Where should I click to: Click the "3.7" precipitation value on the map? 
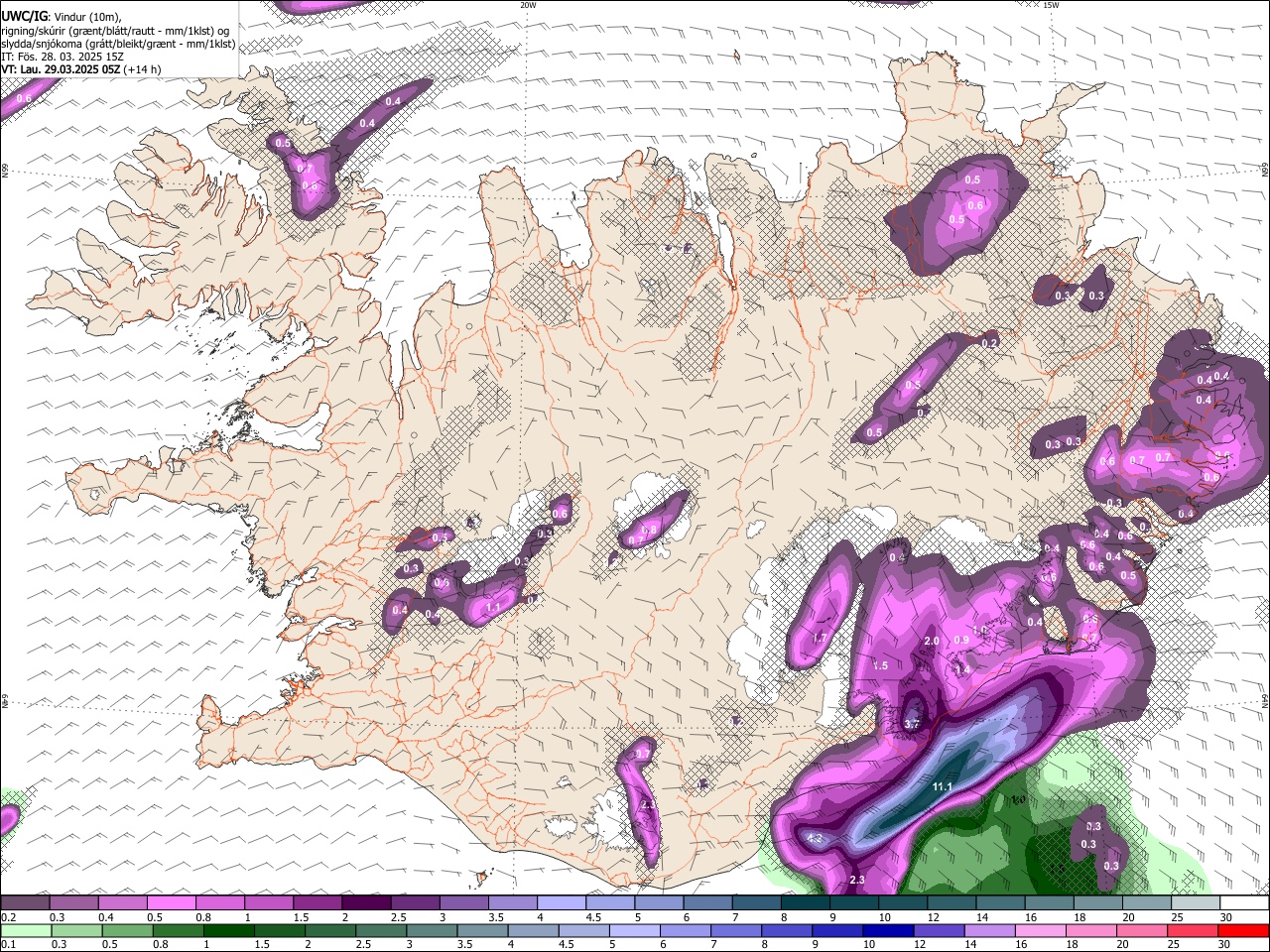(x=912, y=724)
